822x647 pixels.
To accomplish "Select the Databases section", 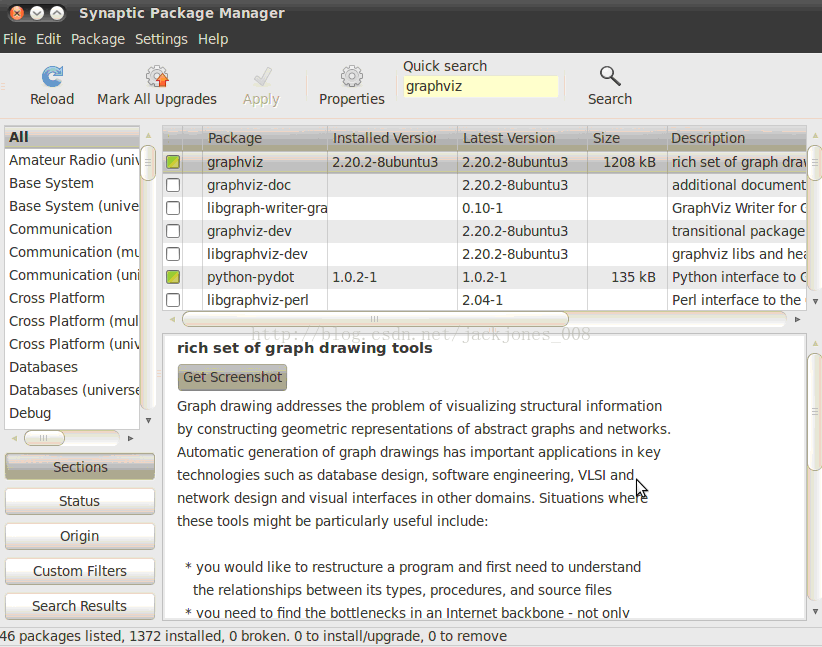I will click(x=72, y=367).
